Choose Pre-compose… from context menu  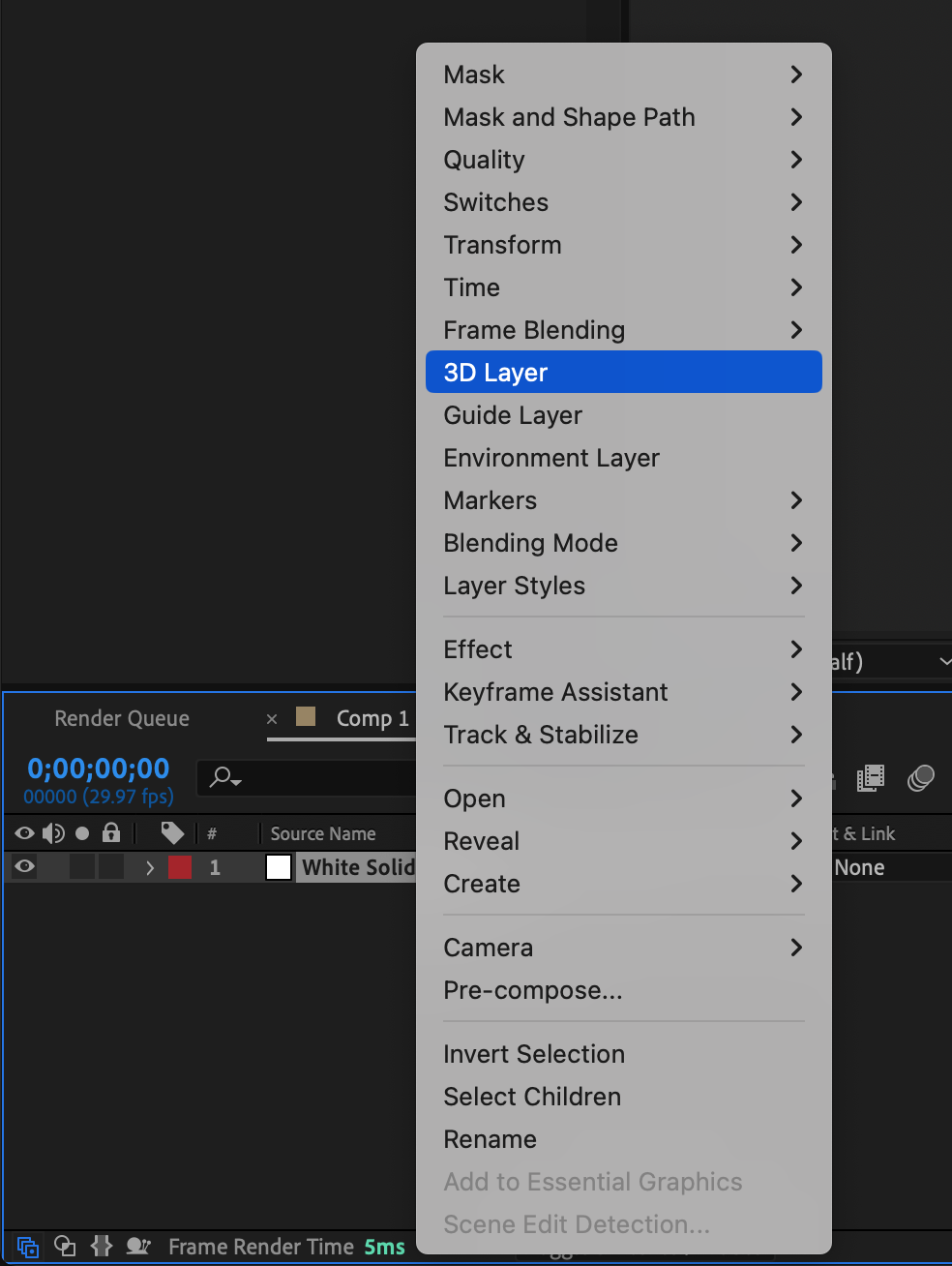pos(624,990)
